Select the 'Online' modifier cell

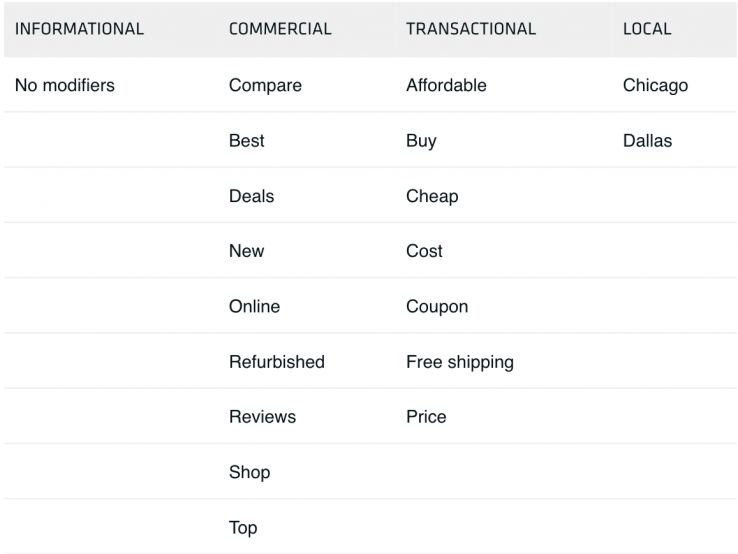[254, 306]
